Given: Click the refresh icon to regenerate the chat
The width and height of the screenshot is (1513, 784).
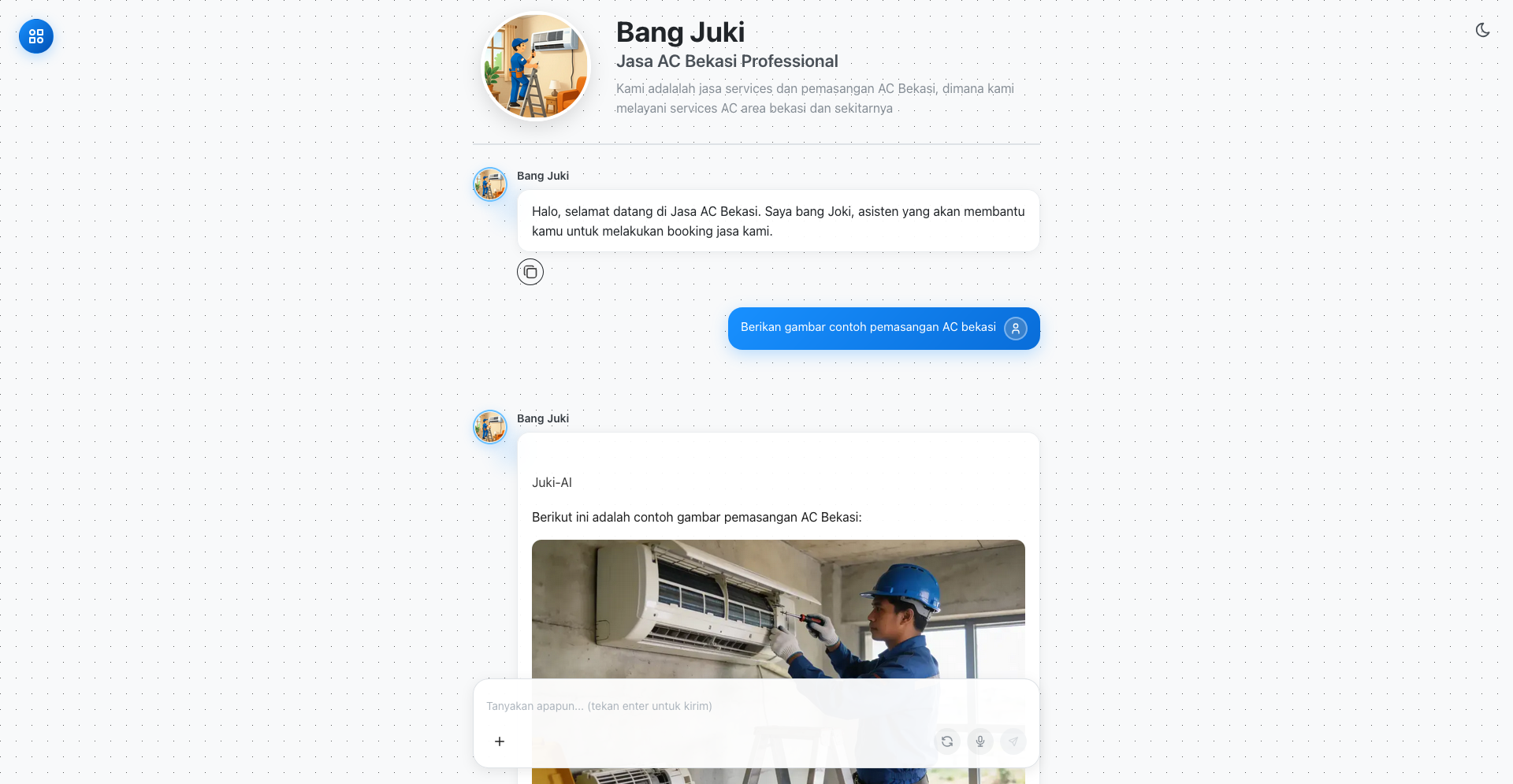Looking at the screenshot, I should click(947, 741).
